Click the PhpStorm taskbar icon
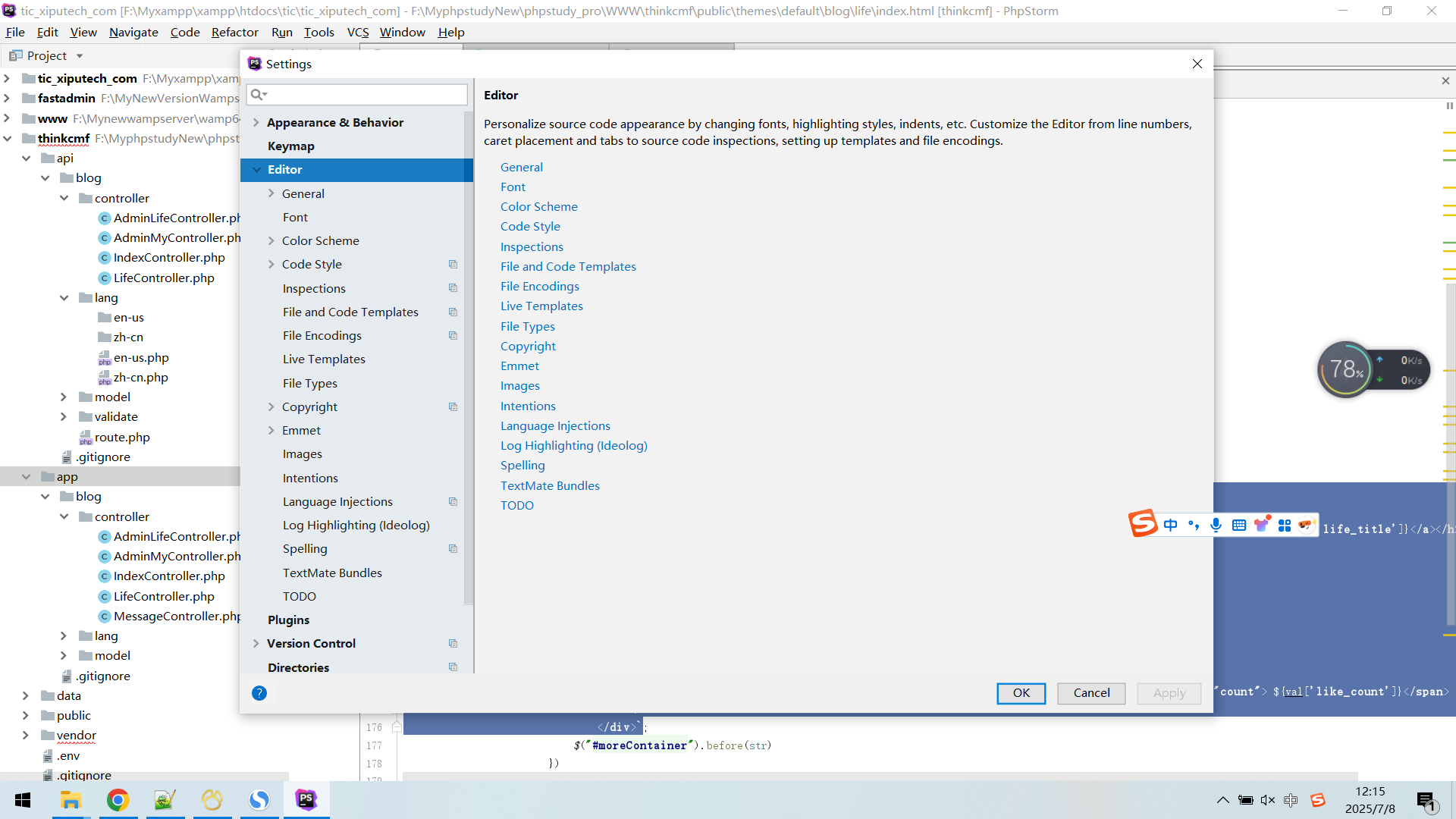The height and width of the screenshot is (819, 1456). click(x=306, y=800)
